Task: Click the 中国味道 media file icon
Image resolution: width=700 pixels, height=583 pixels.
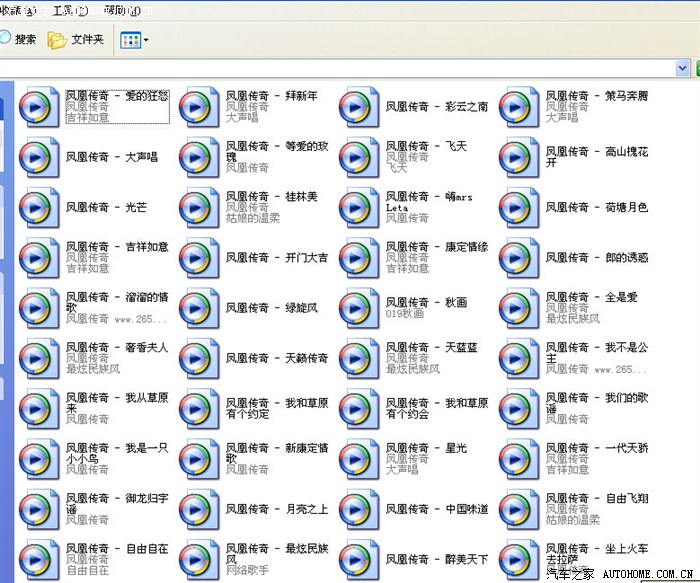Action: 359,510
